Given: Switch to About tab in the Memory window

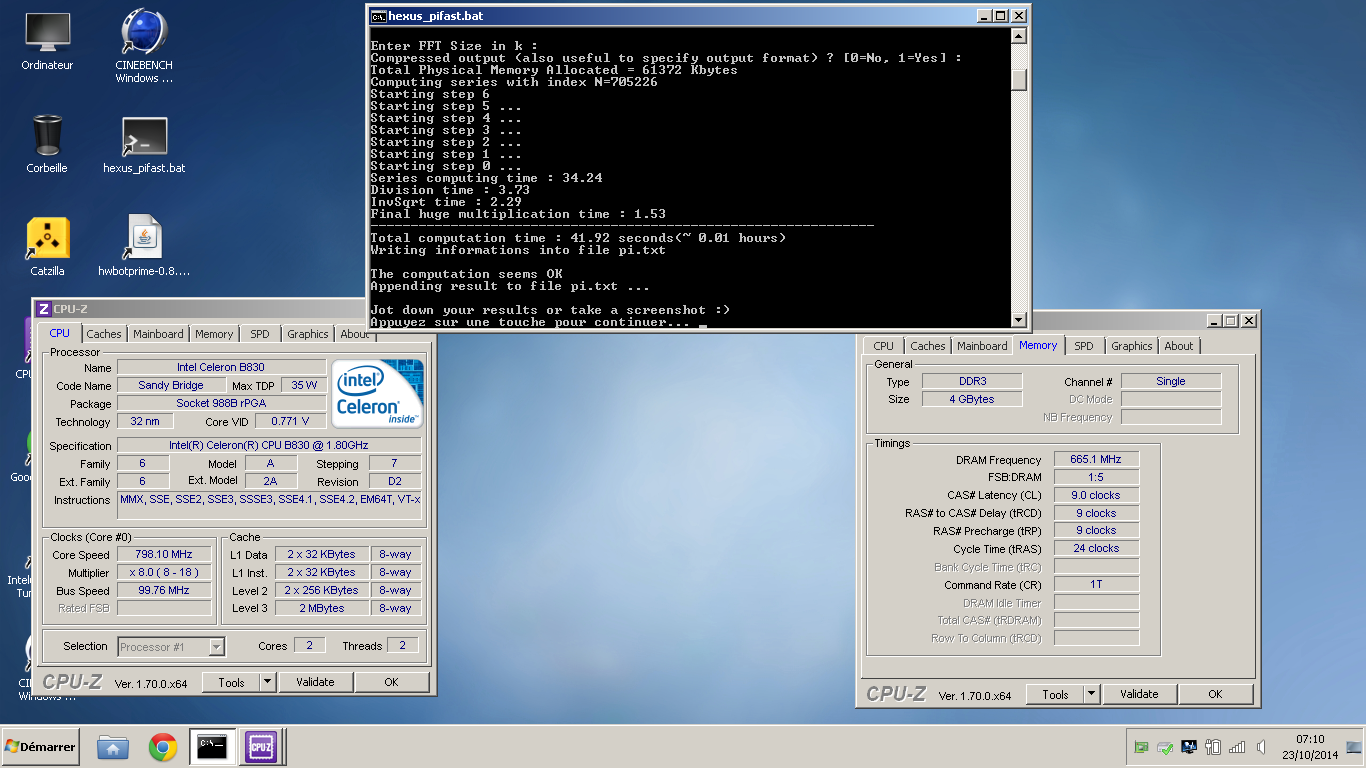Looking at the screenshot, I should point(1178,346).
